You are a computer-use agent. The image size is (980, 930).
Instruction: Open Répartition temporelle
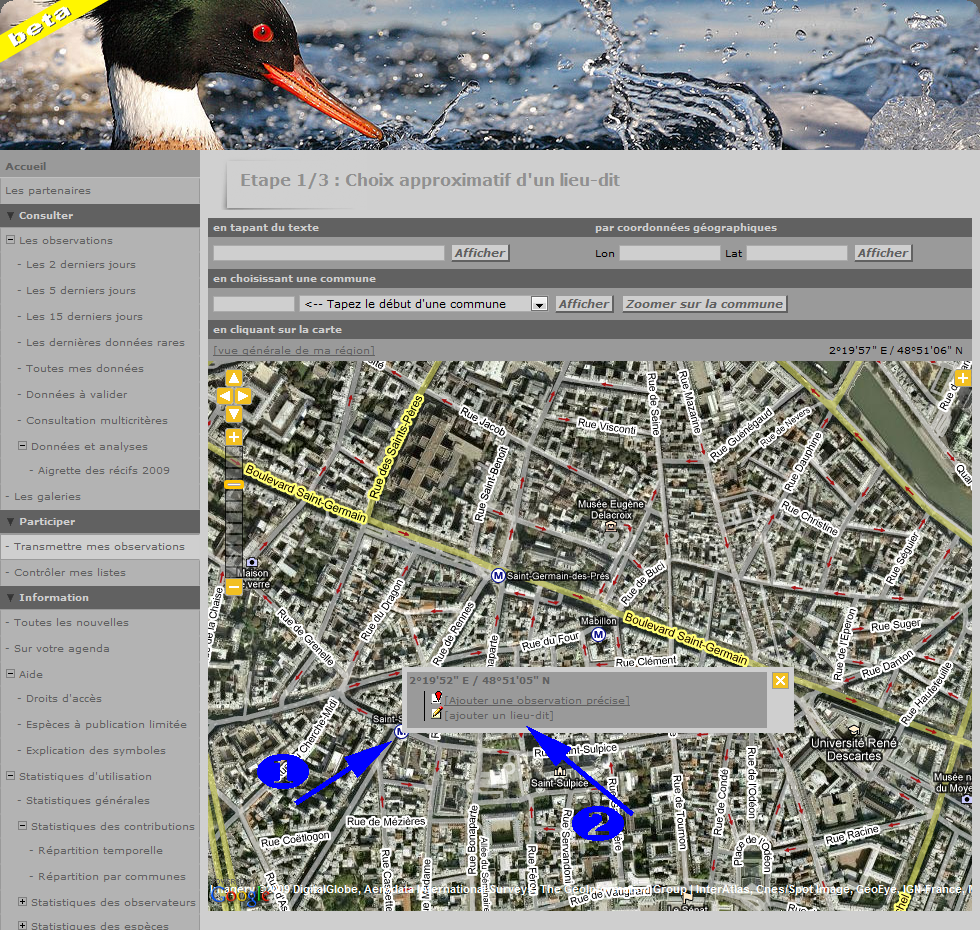pos(100,851)
